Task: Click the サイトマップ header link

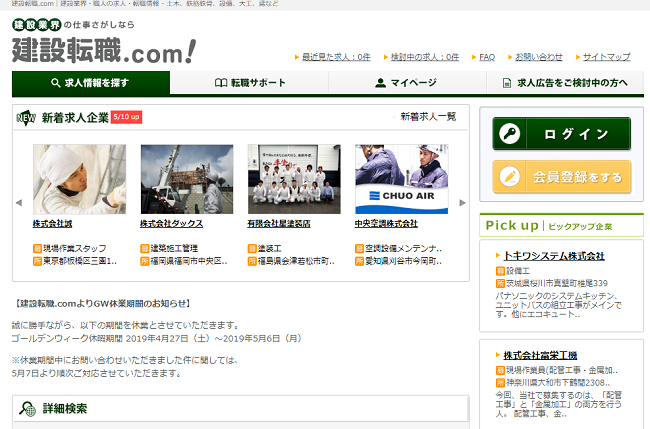Action: [x=606, y=57]
